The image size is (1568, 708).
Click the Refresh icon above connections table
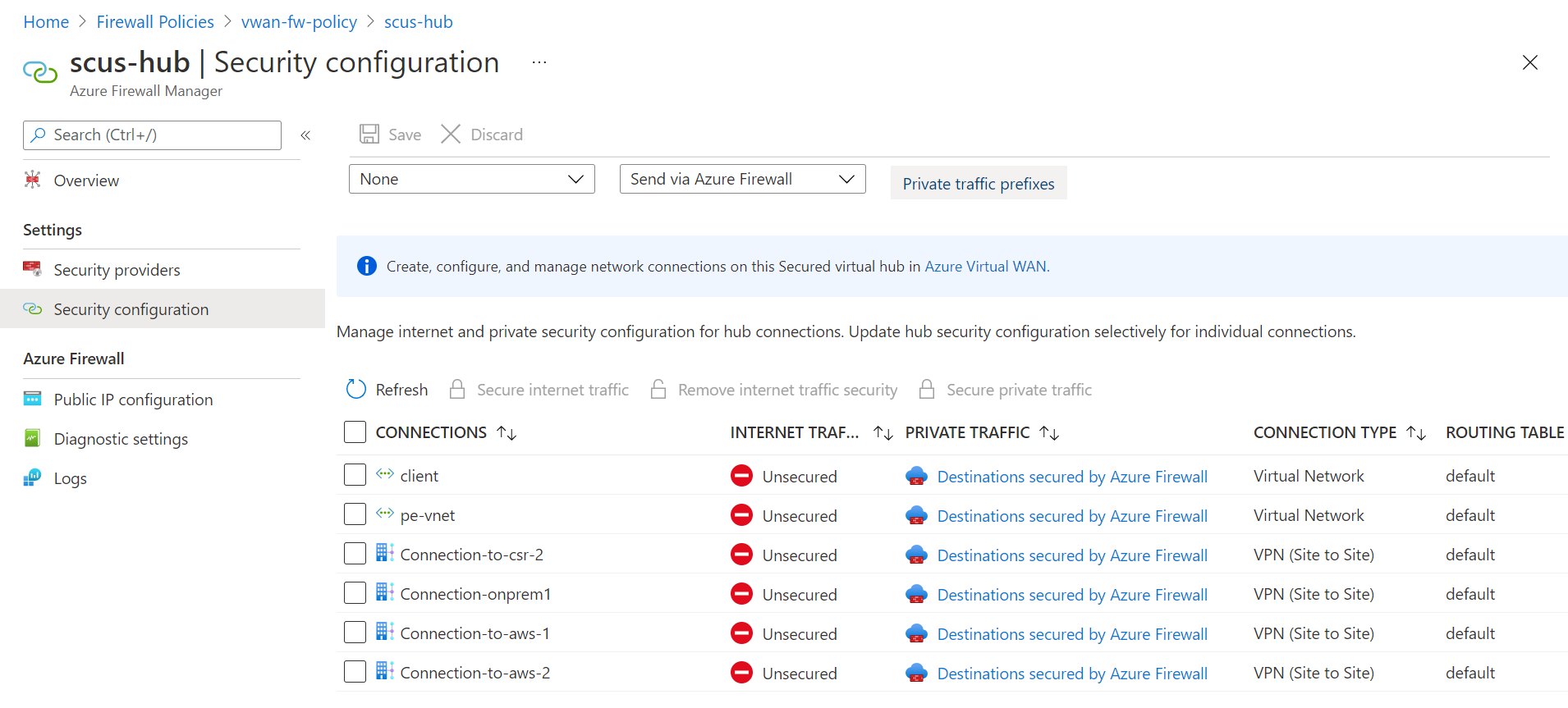pos(356,390)
